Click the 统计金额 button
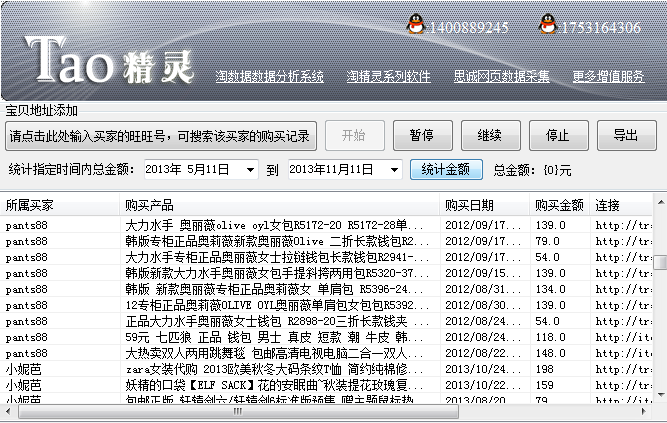Image resolution: width=667 pixels, height=423 pixels. point(446,170)
